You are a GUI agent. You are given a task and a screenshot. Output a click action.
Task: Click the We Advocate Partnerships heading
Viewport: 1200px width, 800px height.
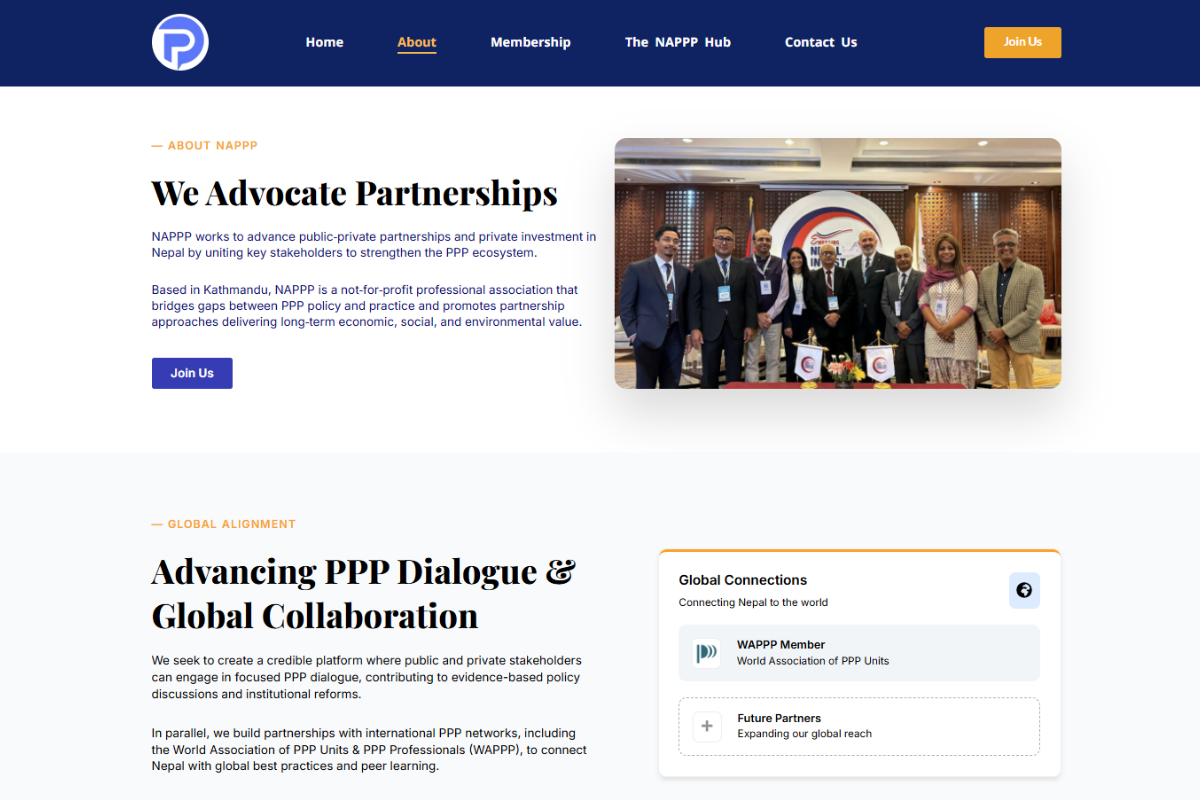point(355,193)
